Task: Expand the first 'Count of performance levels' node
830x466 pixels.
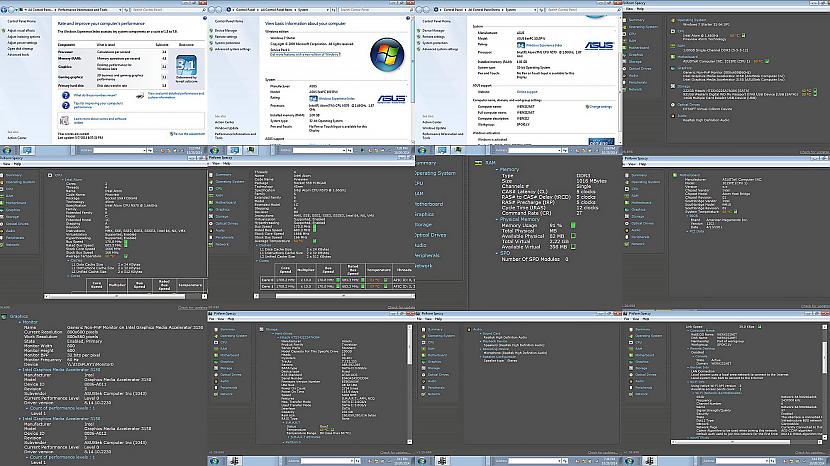Action: [28, 408]
